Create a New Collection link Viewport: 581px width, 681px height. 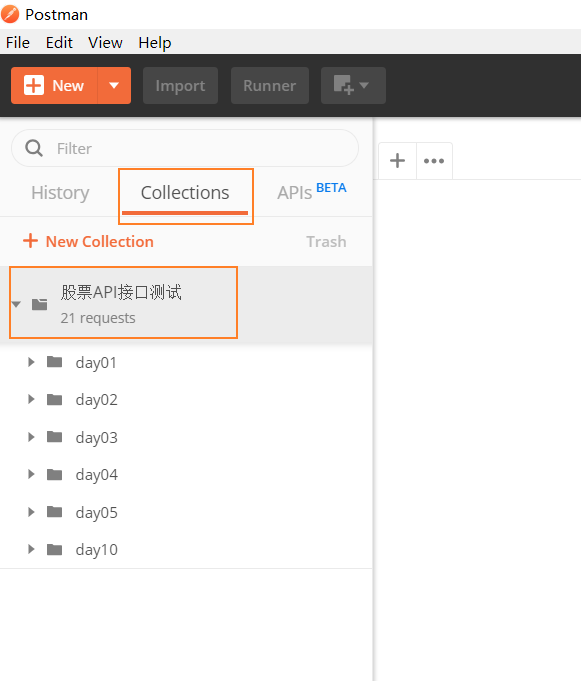[x=88, y=241]
